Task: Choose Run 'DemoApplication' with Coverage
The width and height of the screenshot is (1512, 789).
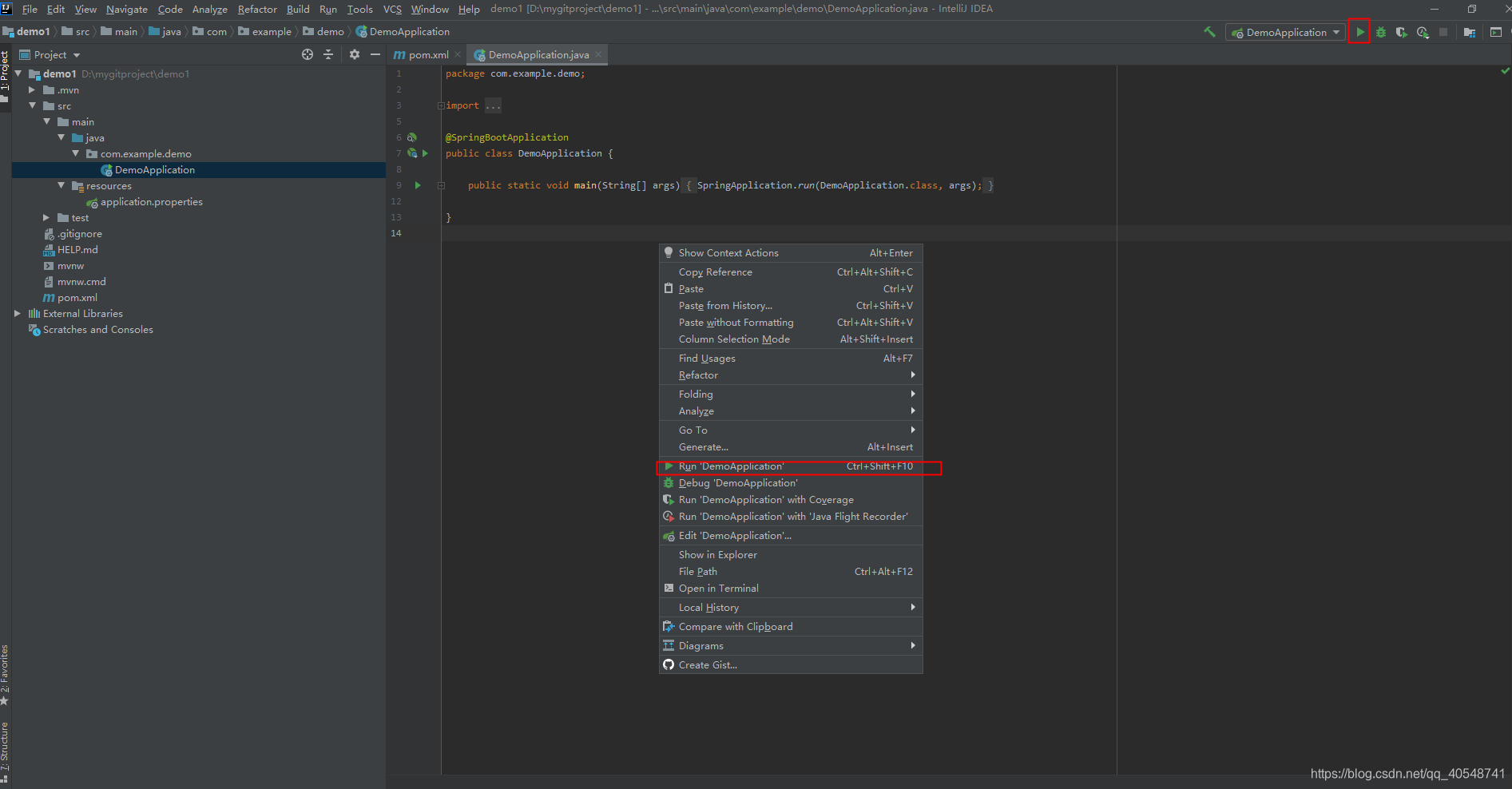Action: [791, 500]
